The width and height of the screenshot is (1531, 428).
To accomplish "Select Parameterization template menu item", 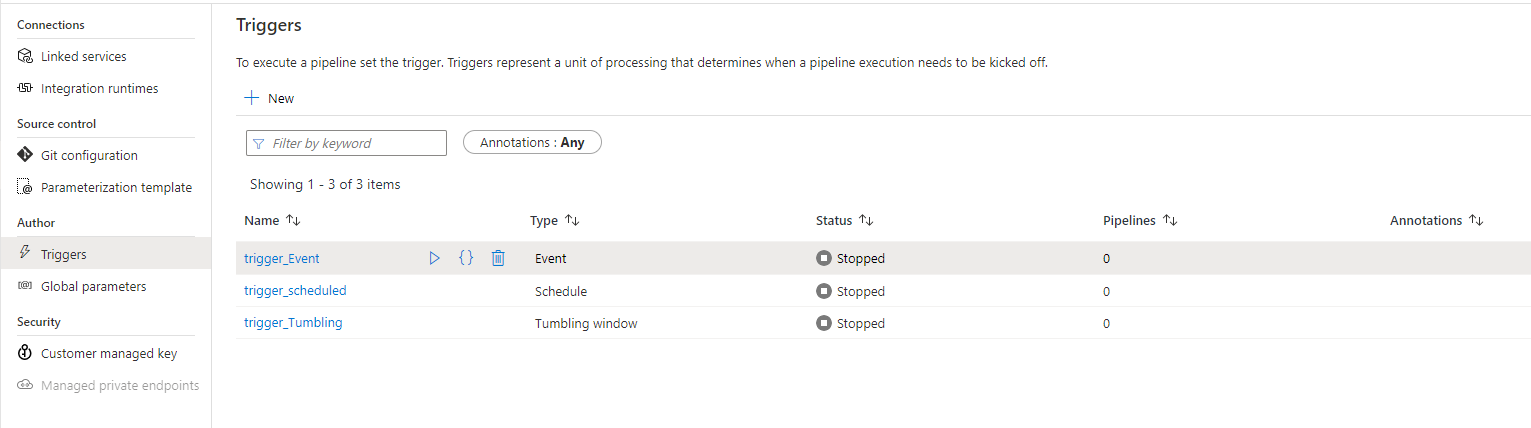I will (116, 187).
